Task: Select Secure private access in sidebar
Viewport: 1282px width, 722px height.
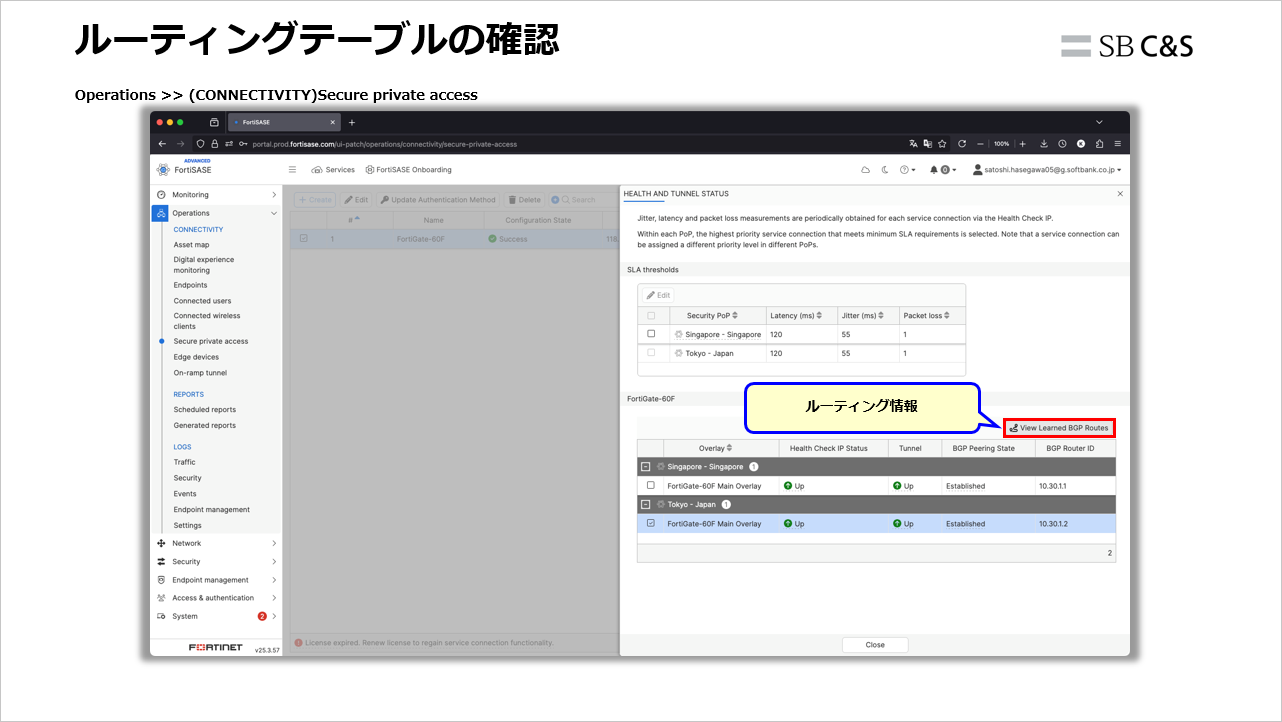Action: click(x=211, y=341)
